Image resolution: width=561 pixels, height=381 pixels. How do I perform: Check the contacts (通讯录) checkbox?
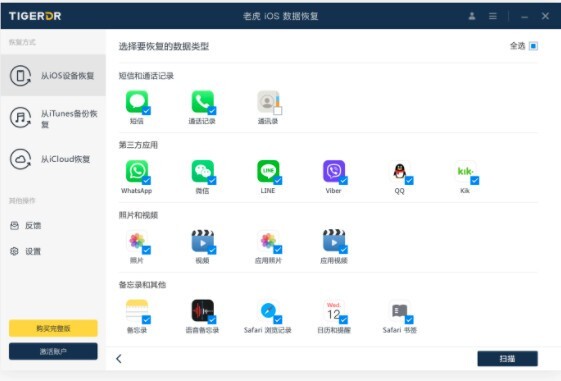[x=278, y=111]
